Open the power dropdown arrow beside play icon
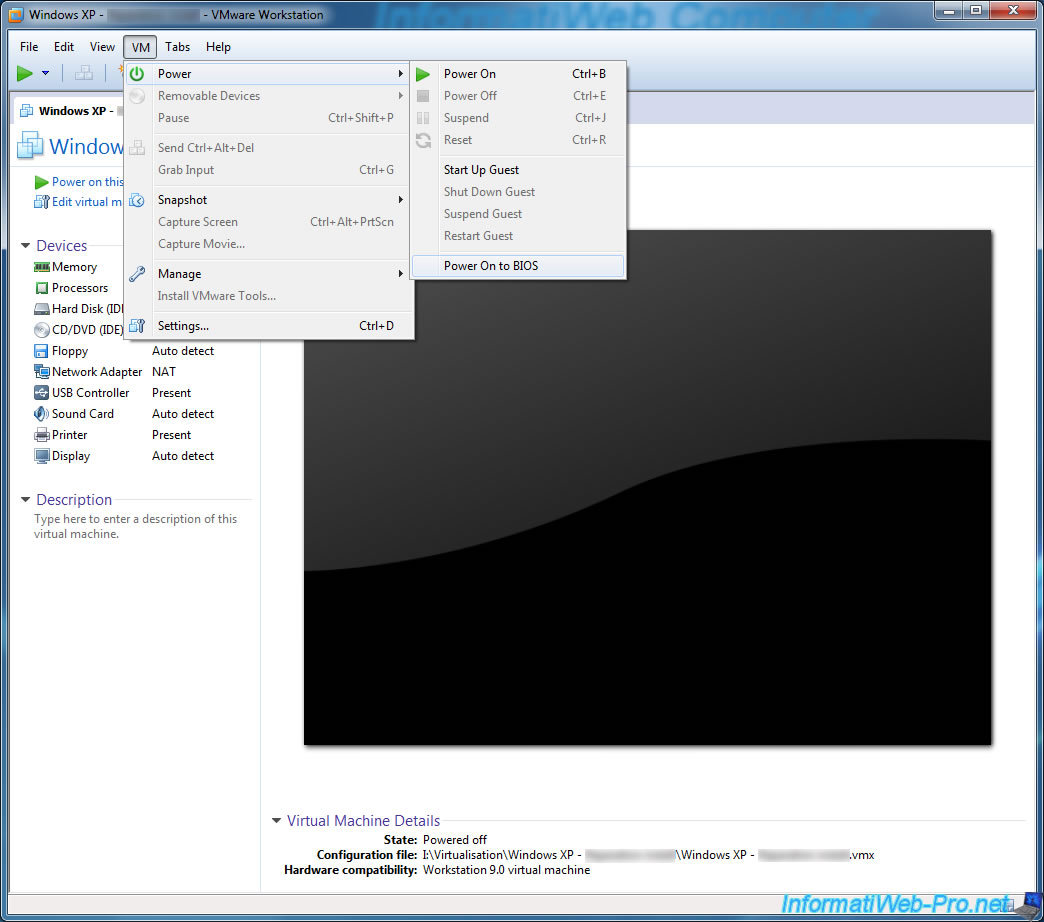 [x=45, y=73]
